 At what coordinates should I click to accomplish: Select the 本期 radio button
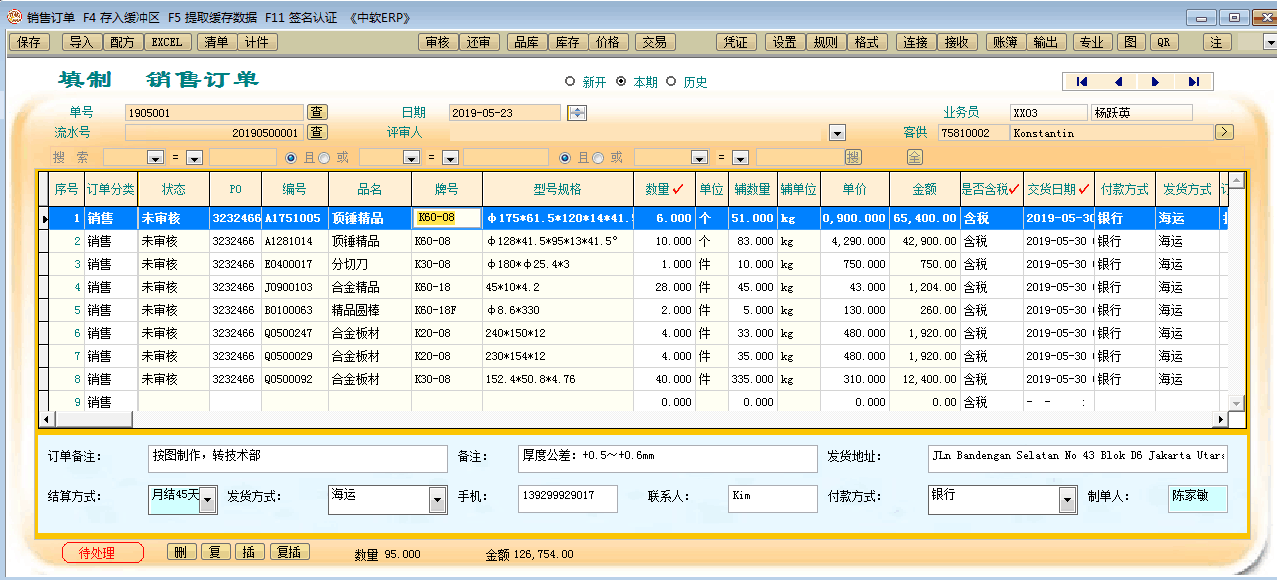tap(621, 82)
